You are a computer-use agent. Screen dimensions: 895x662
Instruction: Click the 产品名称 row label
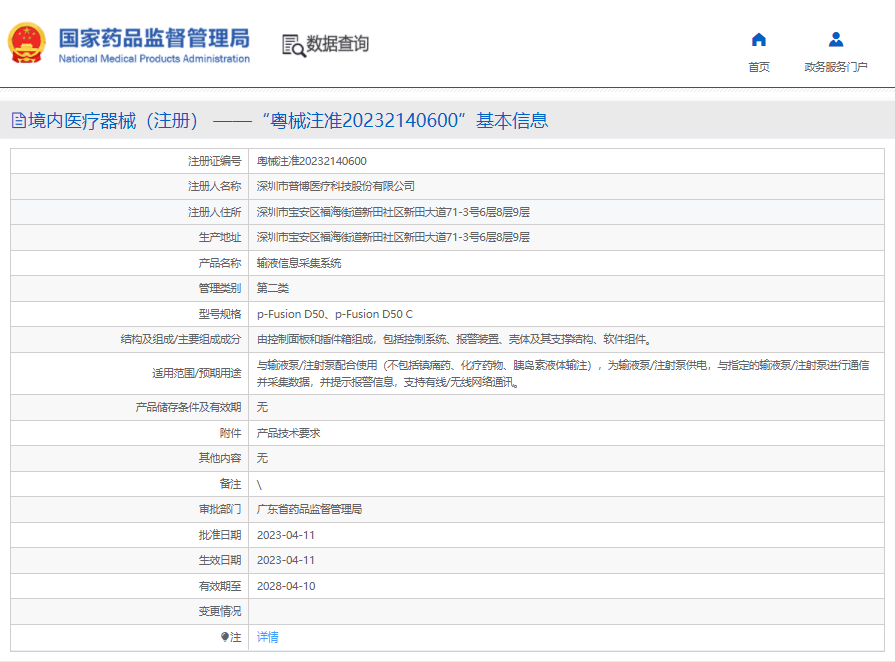[x=220, y=263]
